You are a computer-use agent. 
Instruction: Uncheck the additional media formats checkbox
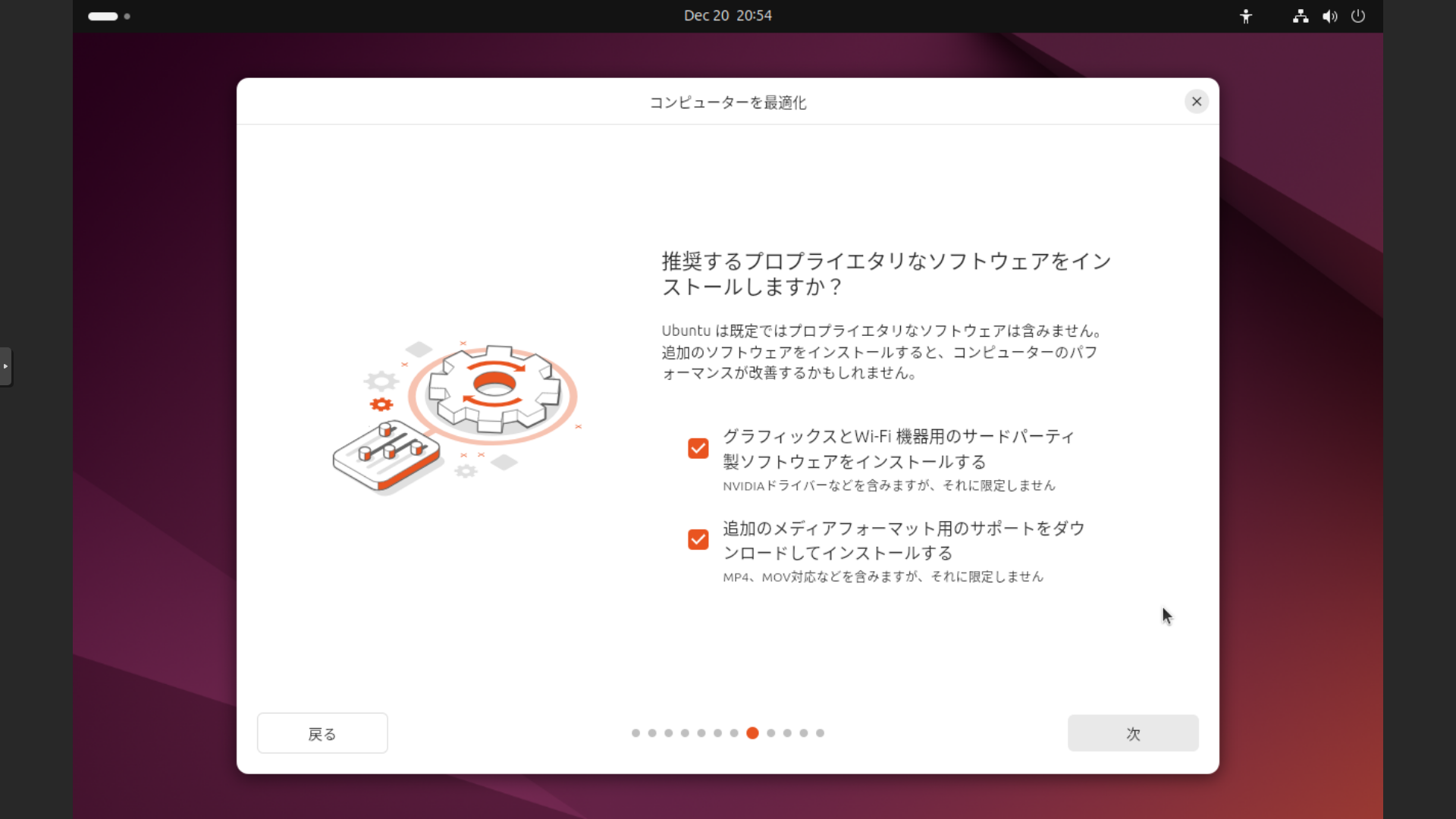click(x=698, y=539)
